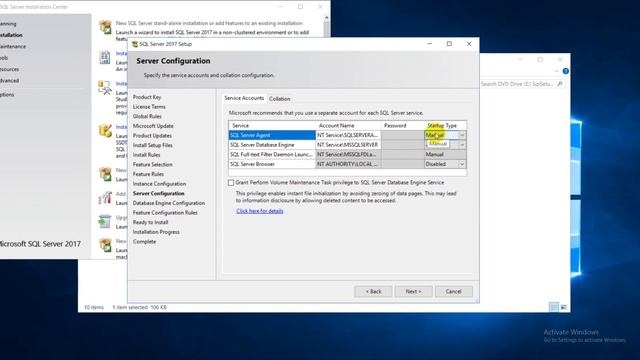This screenshot has height=360, width=640.
Task: Click the SQL Server Agent account name cell
Action: tap(348, 135)
